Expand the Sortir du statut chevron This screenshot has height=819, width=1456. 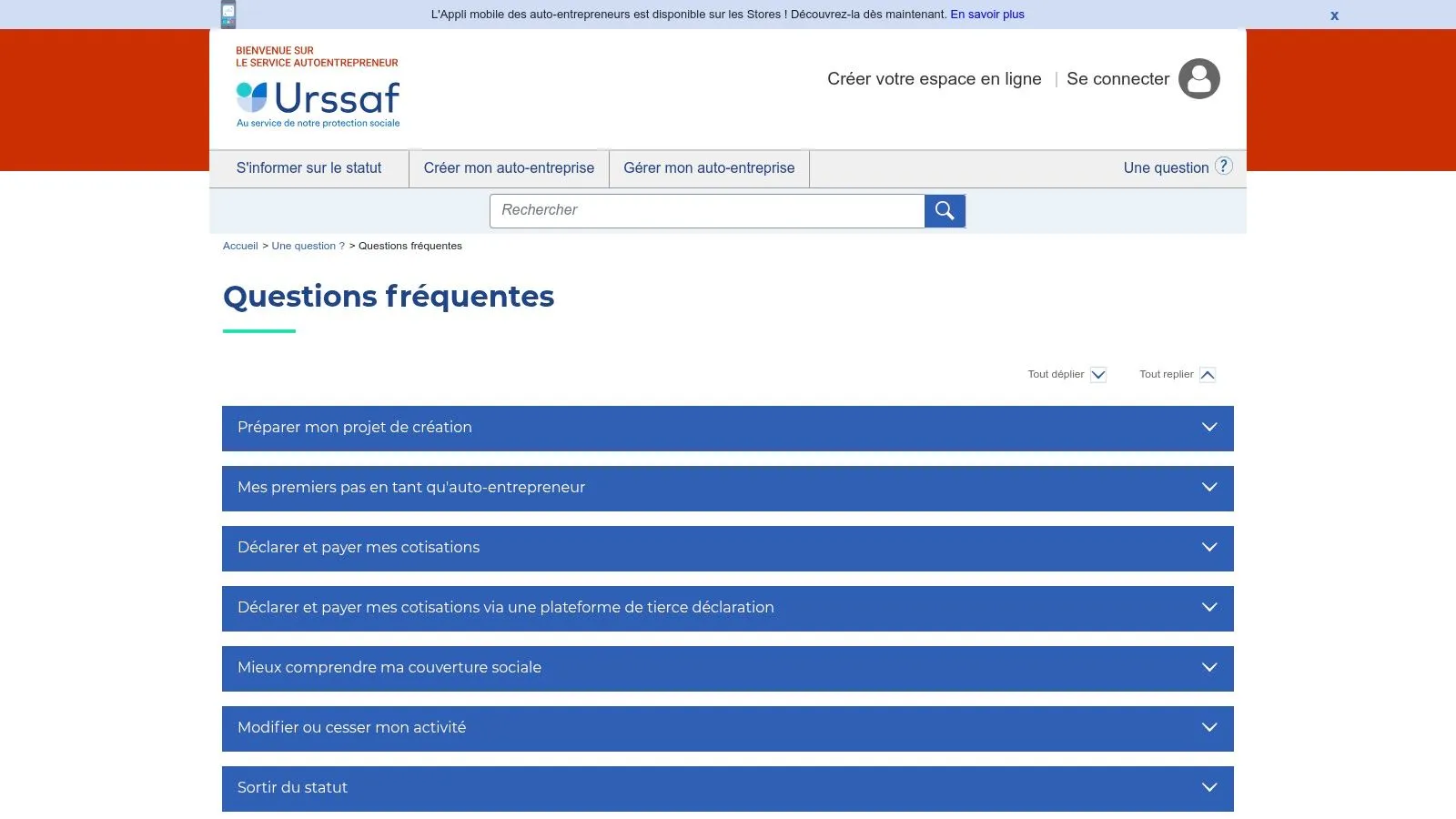click(1209, 788)
